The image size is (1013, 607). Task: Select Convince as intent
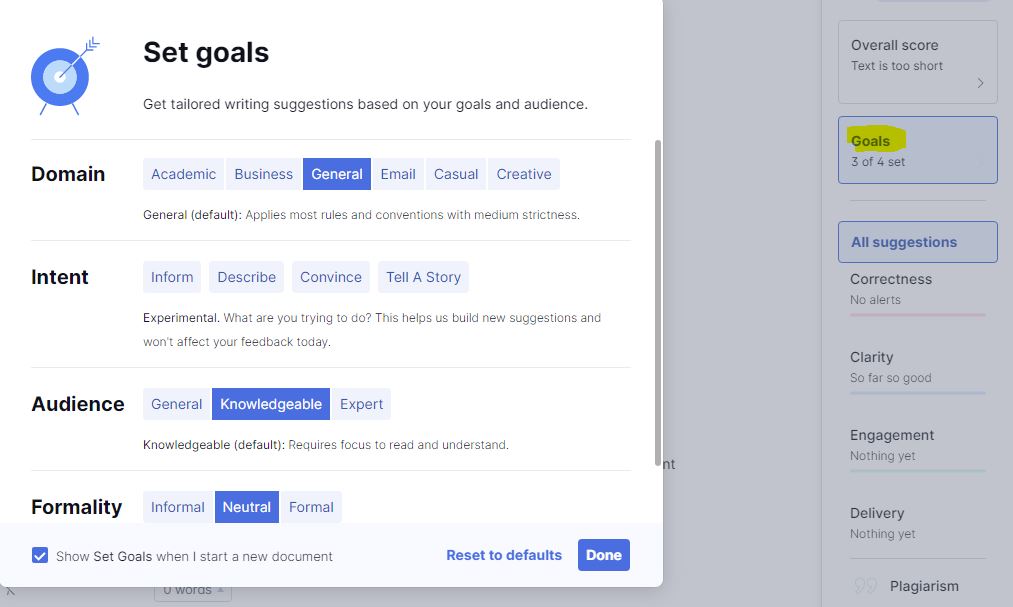[x=331, y=277]
